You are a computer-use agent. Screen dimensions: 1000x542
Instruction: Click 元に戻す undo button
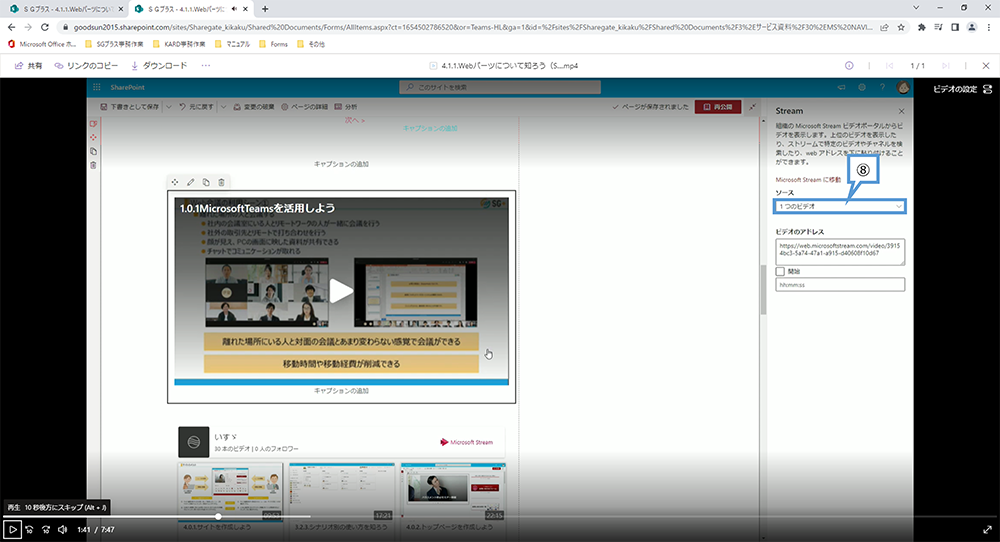pos(196,107)
